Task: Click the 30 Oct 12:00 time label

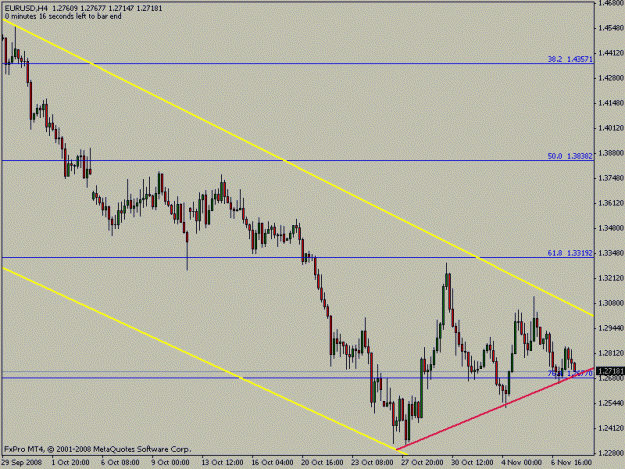Action: [x=472, y=463]
